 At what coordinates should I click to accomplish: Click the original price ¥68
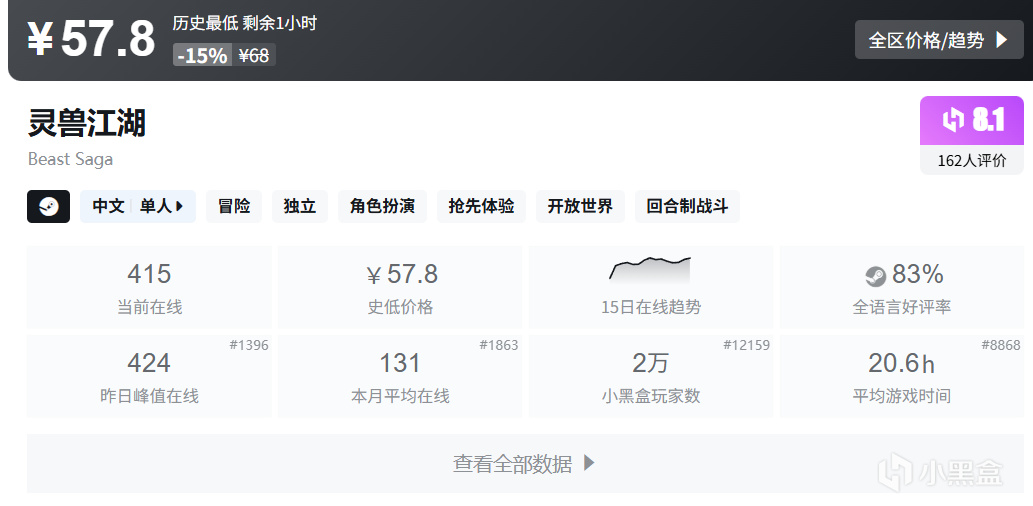pyautogui.click(x=254, y=55)
